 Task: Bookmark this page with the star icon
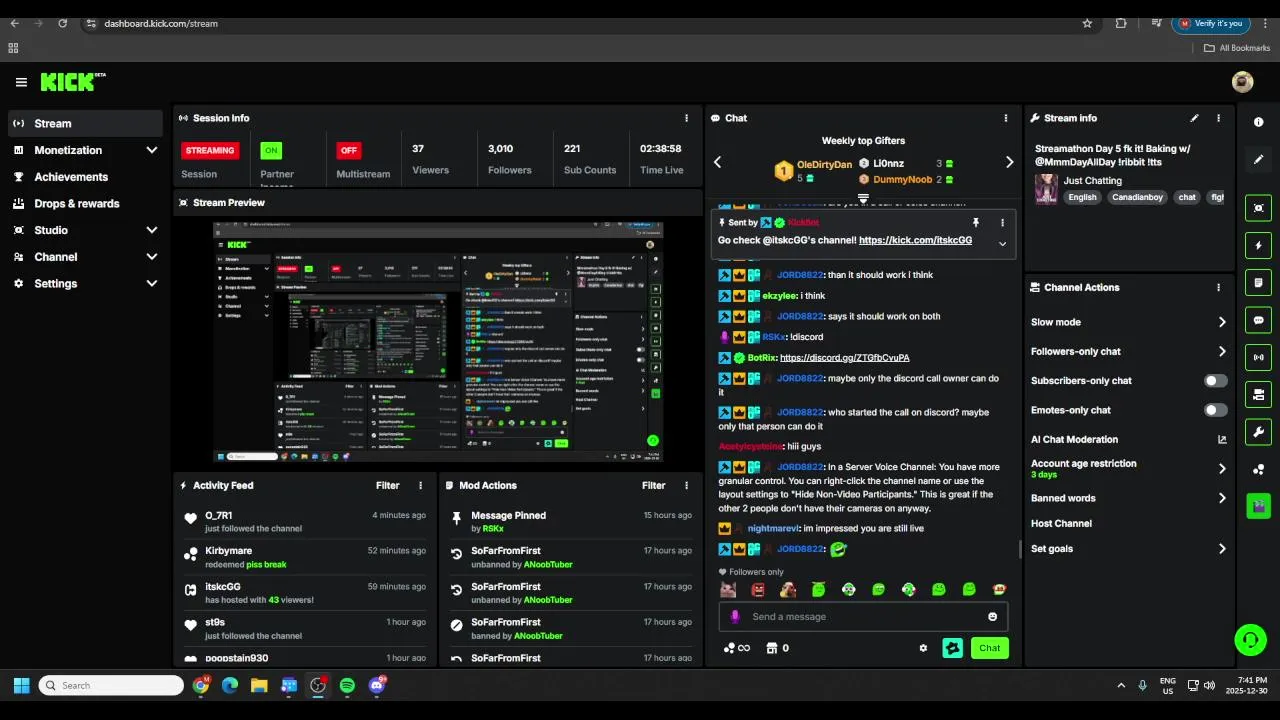pos(1087,23)
